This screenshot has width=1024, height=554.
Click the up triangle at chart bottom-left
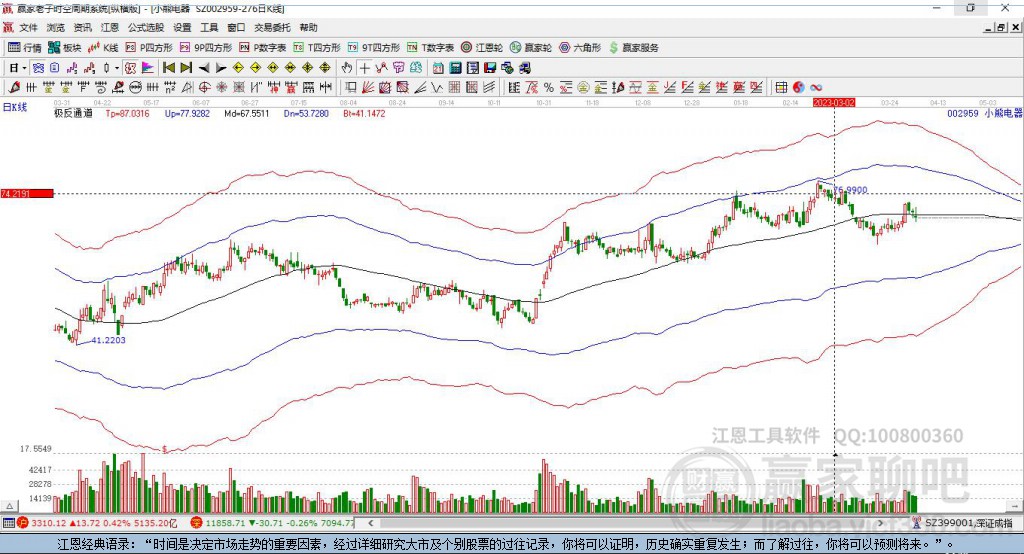pyautogui.click(x=9, y=506)
